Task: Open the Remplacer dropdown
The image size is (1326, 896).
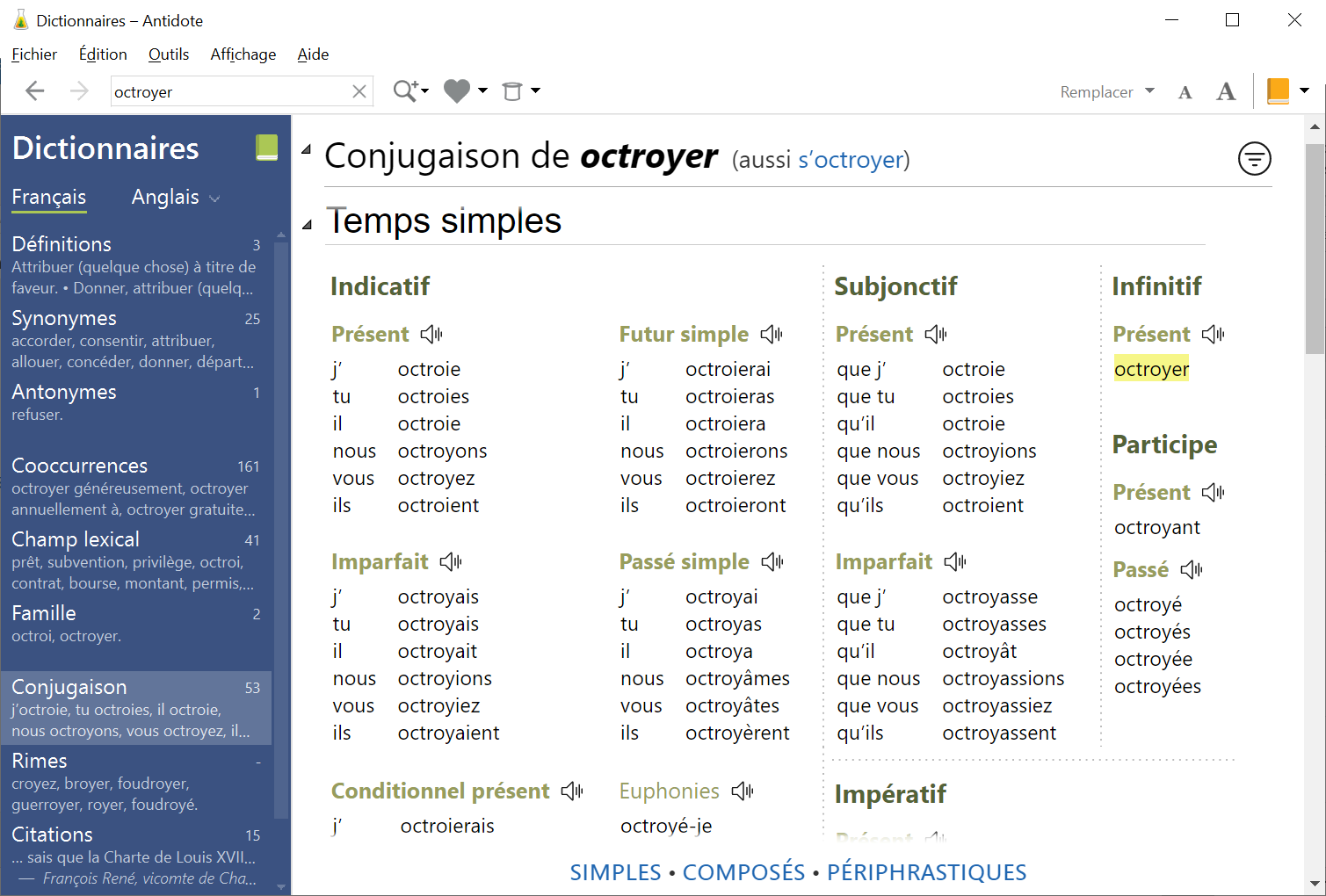Action: click(x=1107, y=92)
